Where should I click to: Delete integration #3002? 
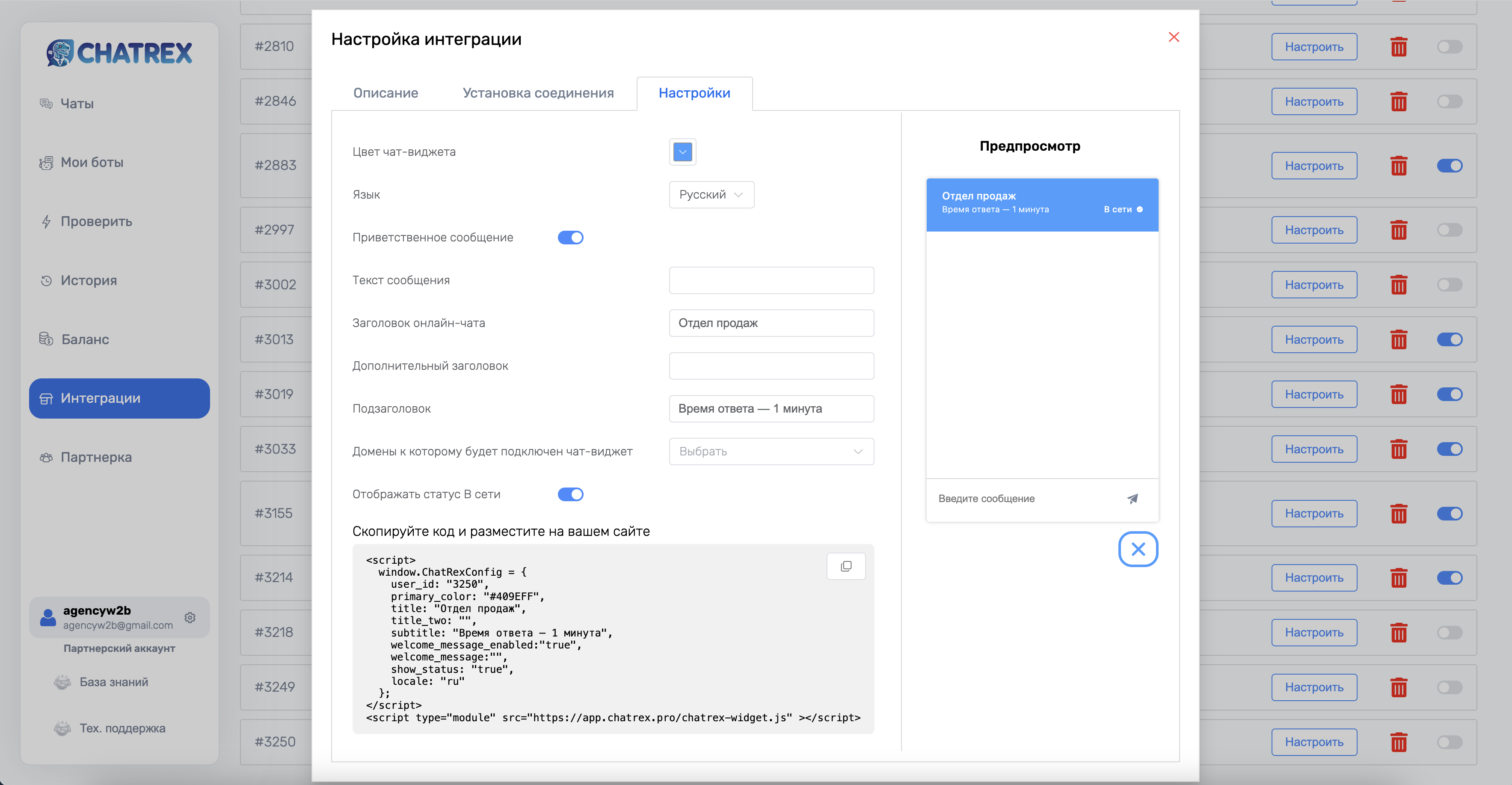pyautogui.click(x=1399, y=285)
